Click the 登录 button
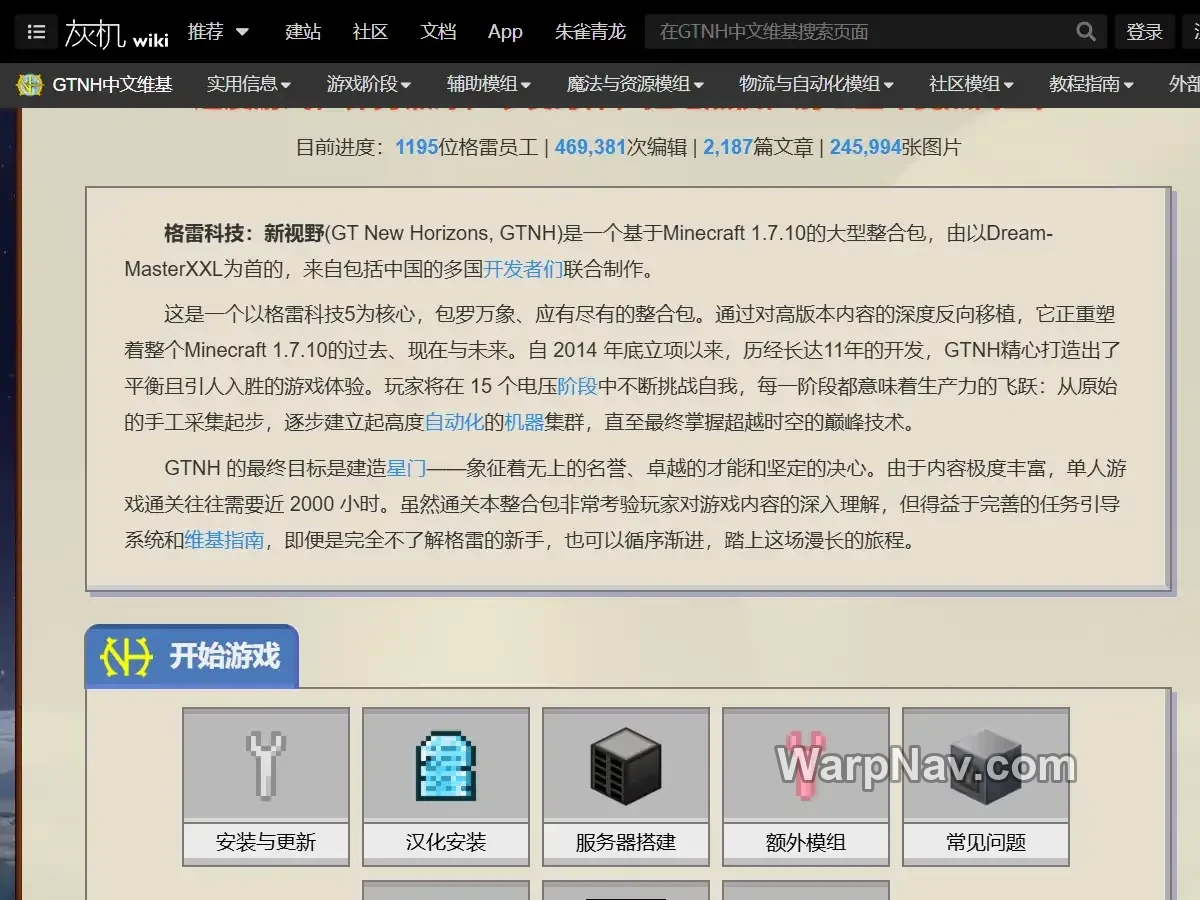1200x900 pixels. (1144, 32)
